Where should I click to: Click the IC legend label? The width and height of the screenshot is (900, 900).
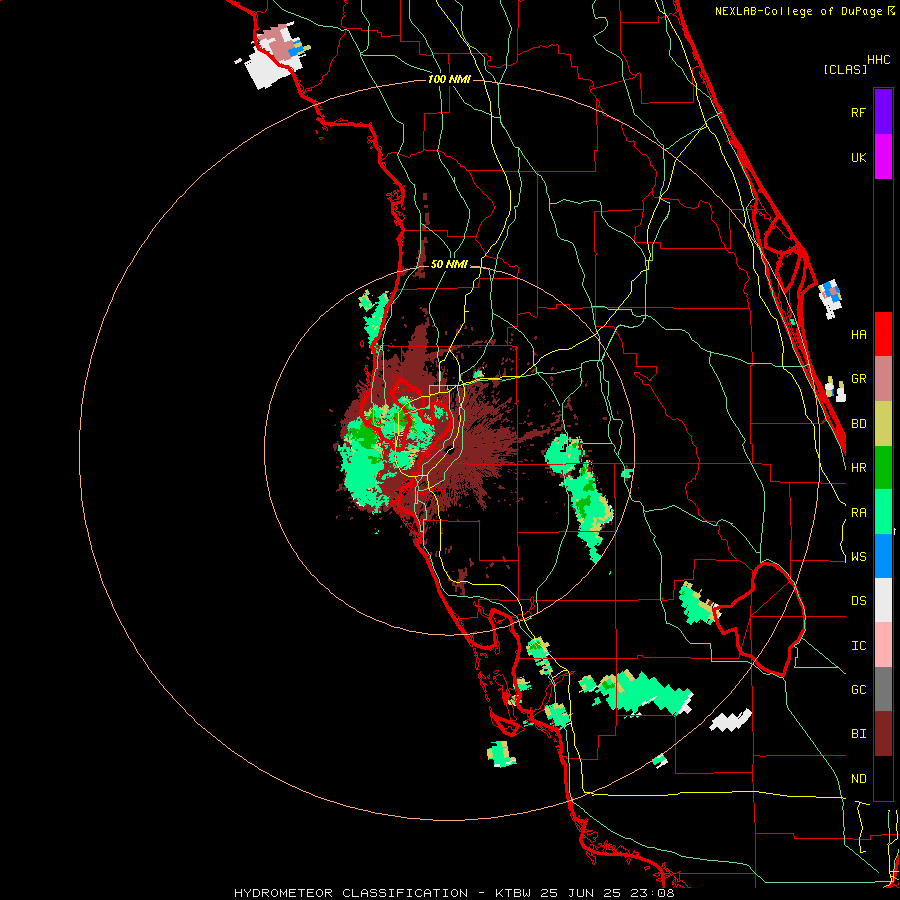point(858,646)
